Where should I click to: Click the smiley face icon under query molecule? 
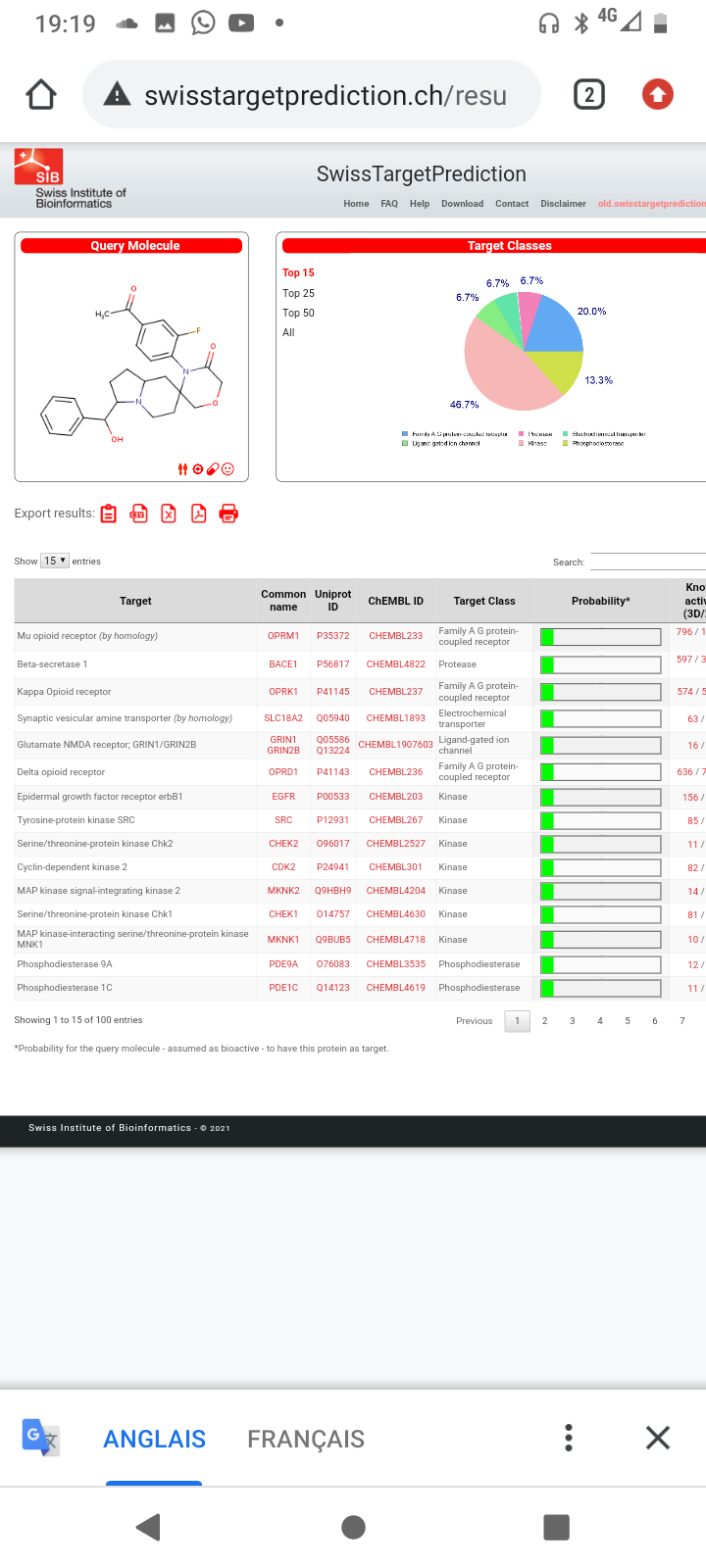pos(227,469)
